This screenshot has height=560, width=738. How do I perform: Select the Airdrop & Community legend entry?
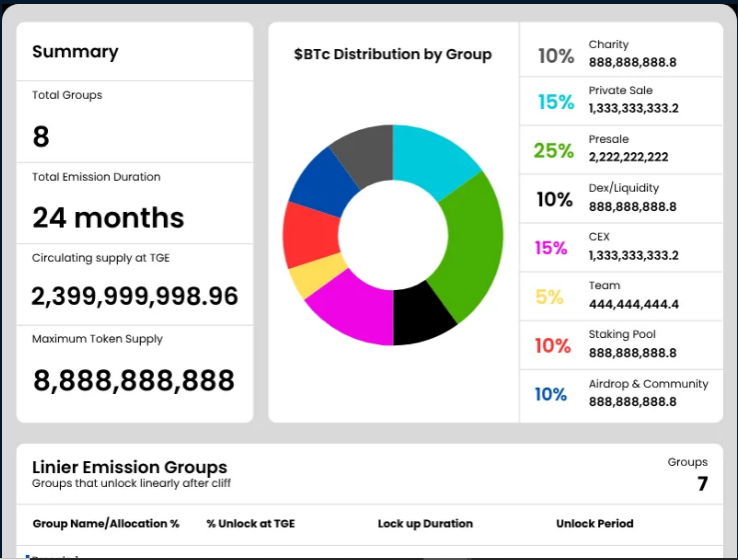click(620, 393)
